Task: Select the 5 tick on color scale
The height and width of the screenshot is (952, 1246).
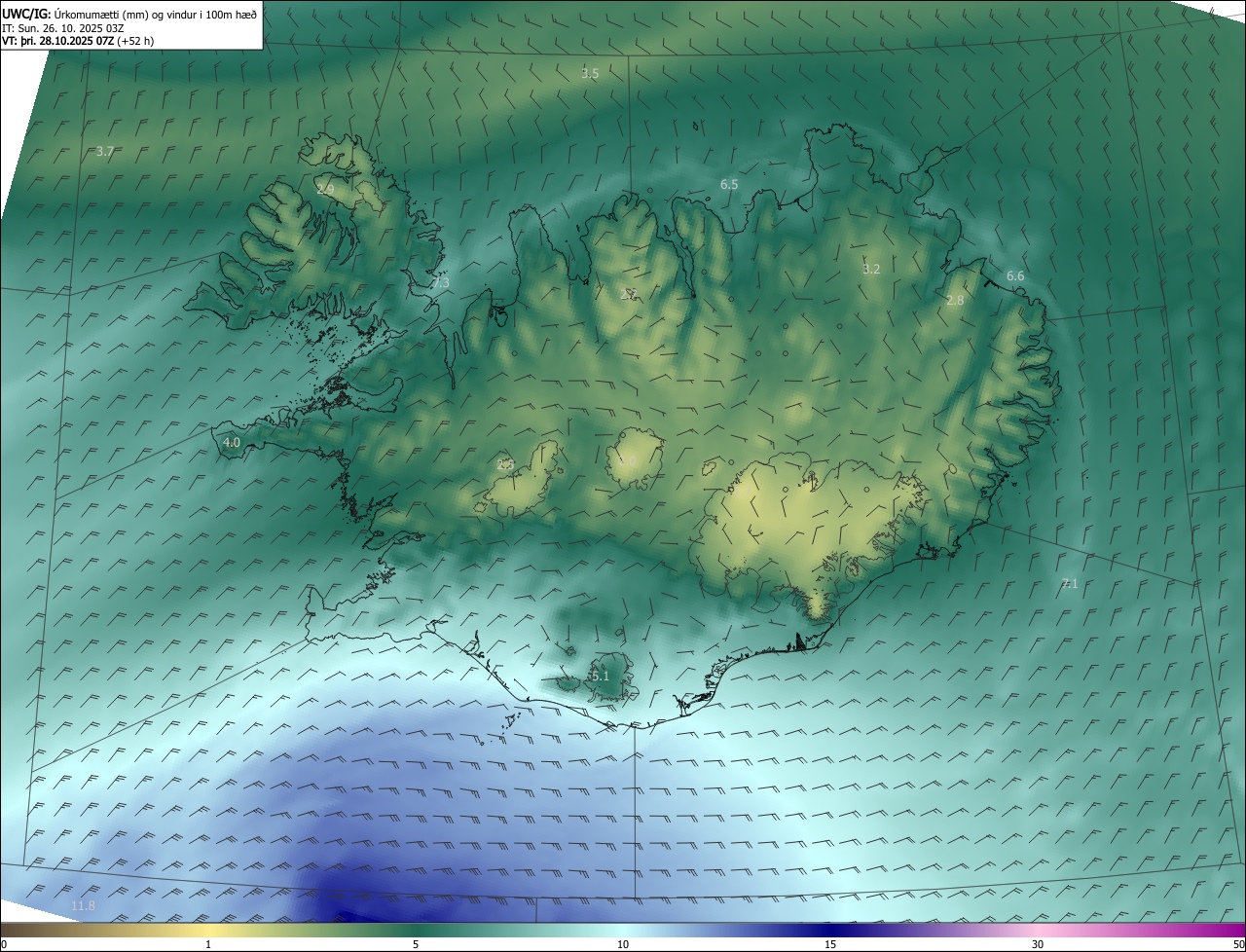Action: (416, 944)
